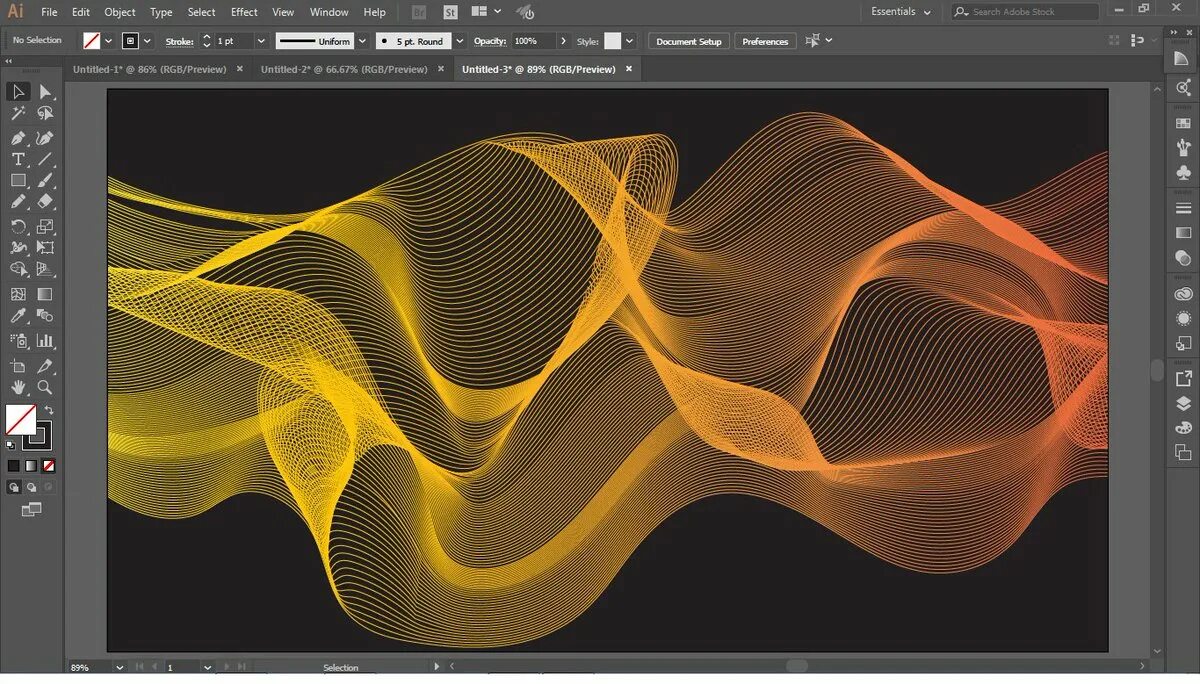The height and width of the screenshot is (684, 1200).
Task: Open the 5 pt. Round brush dropdown
Action: click(x=459, y=41)
